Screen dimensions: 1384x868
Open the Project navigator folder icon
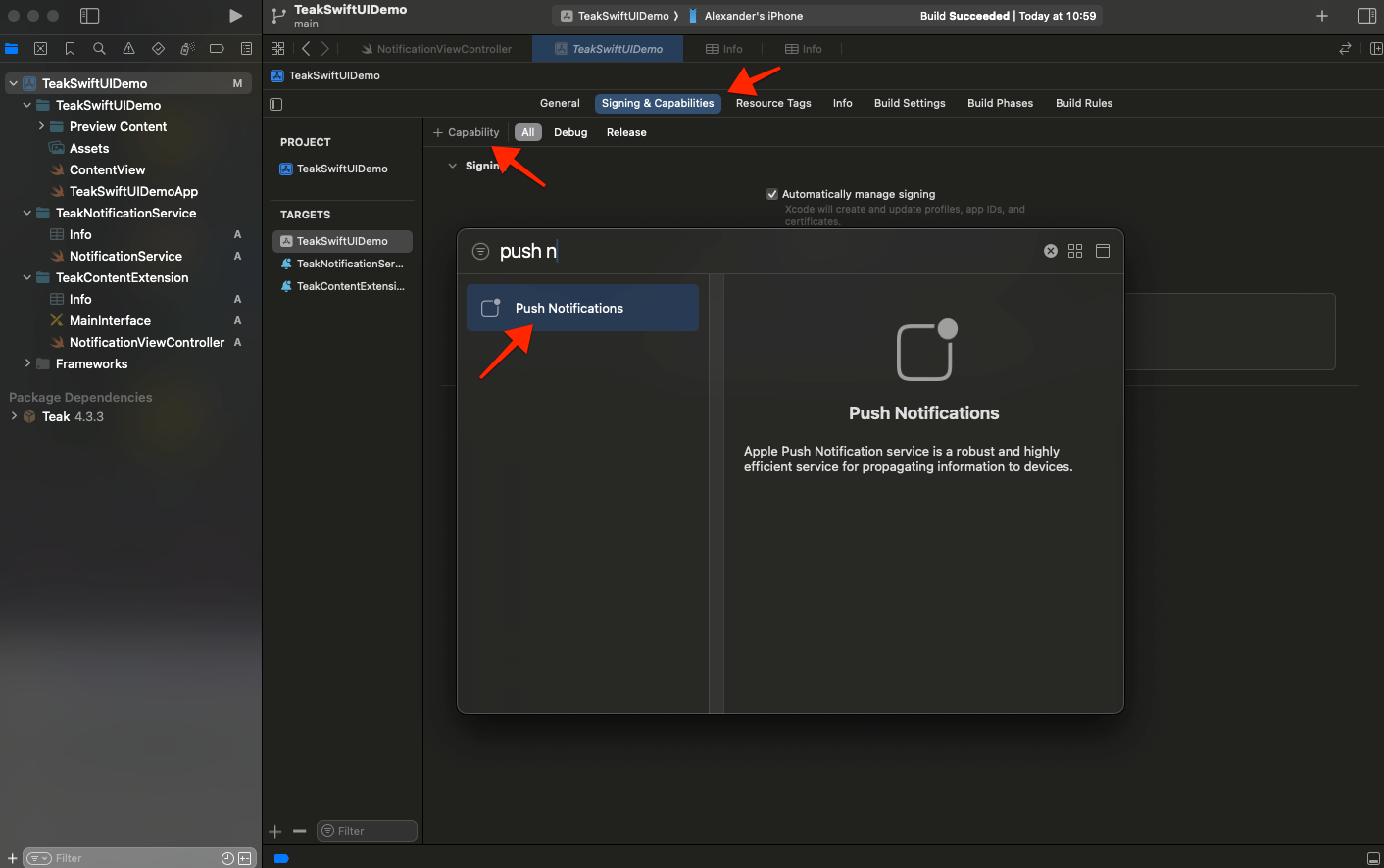[12, 48]
